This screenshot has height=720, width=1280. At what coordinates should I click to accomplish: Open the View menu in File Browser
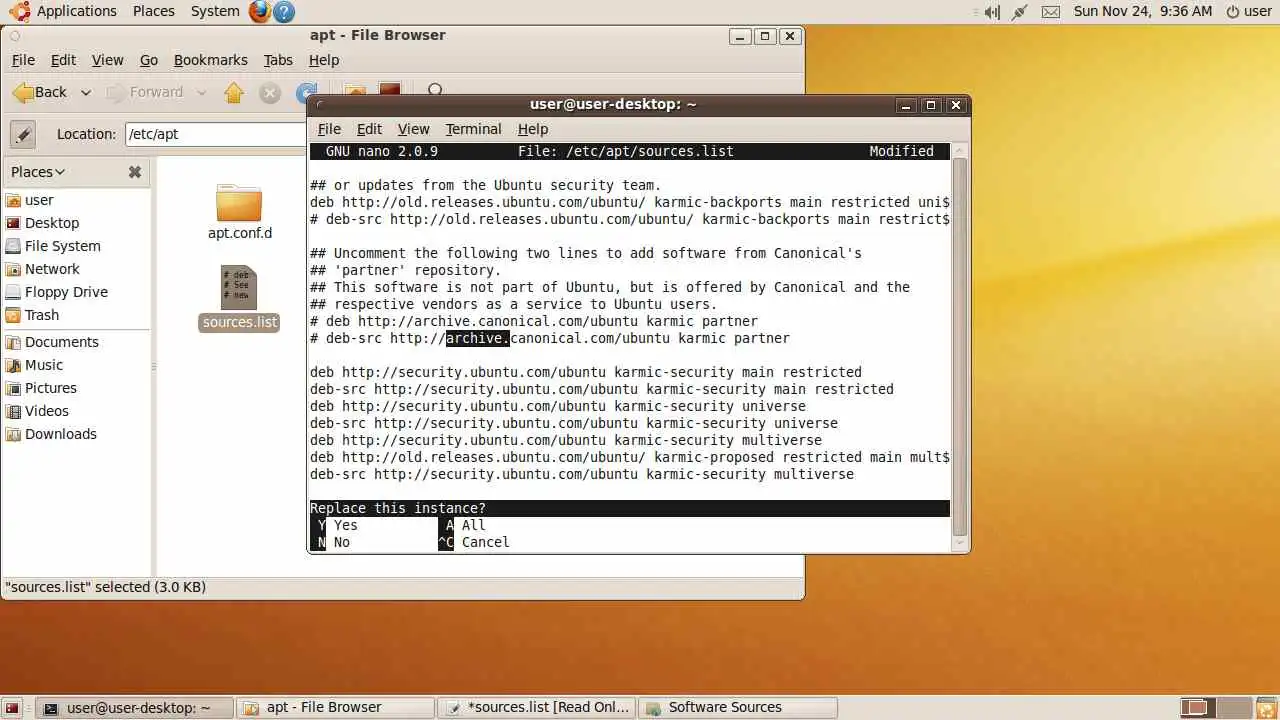108,60
